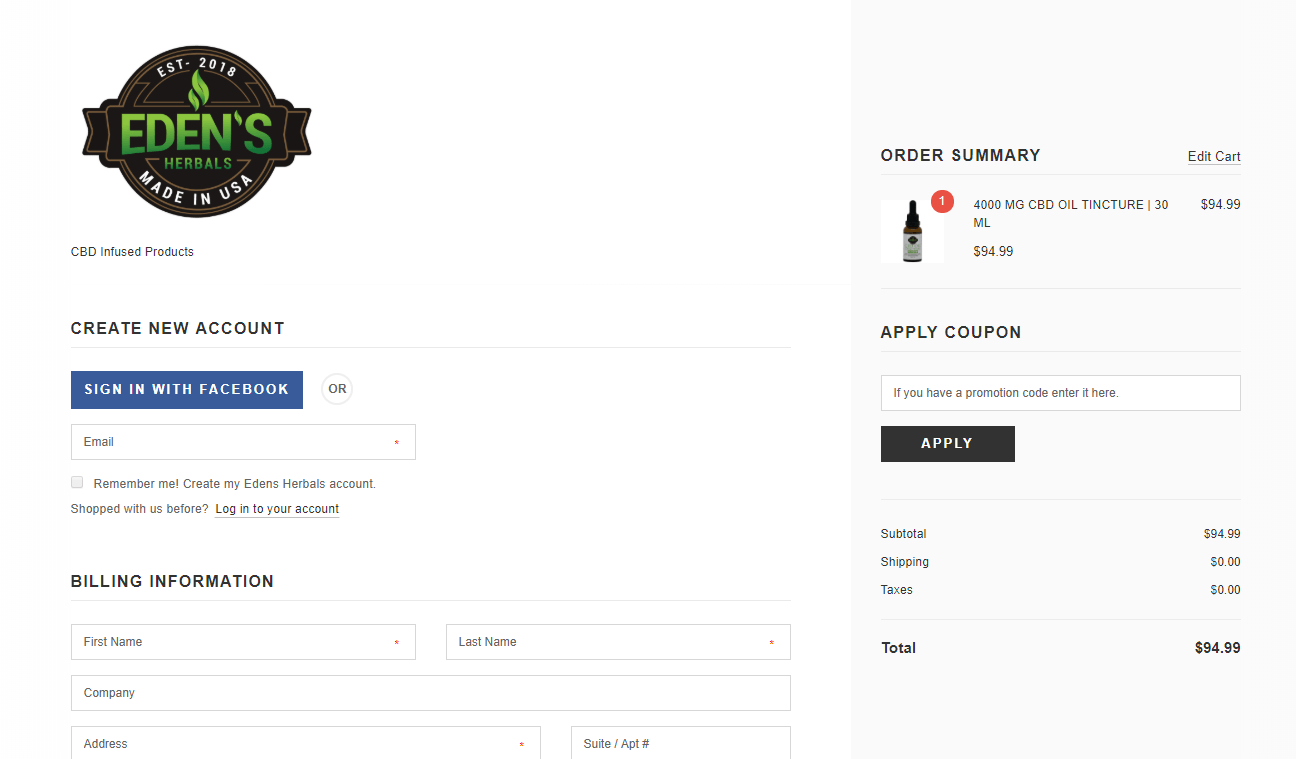Click the CBD tincture product thumbnail

pyautogui.click(x=912, y=232)
